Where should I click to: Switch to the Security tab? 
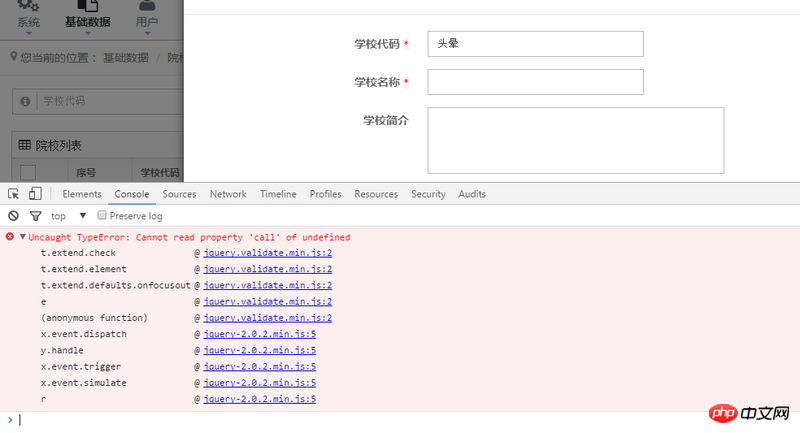[428, 194]
